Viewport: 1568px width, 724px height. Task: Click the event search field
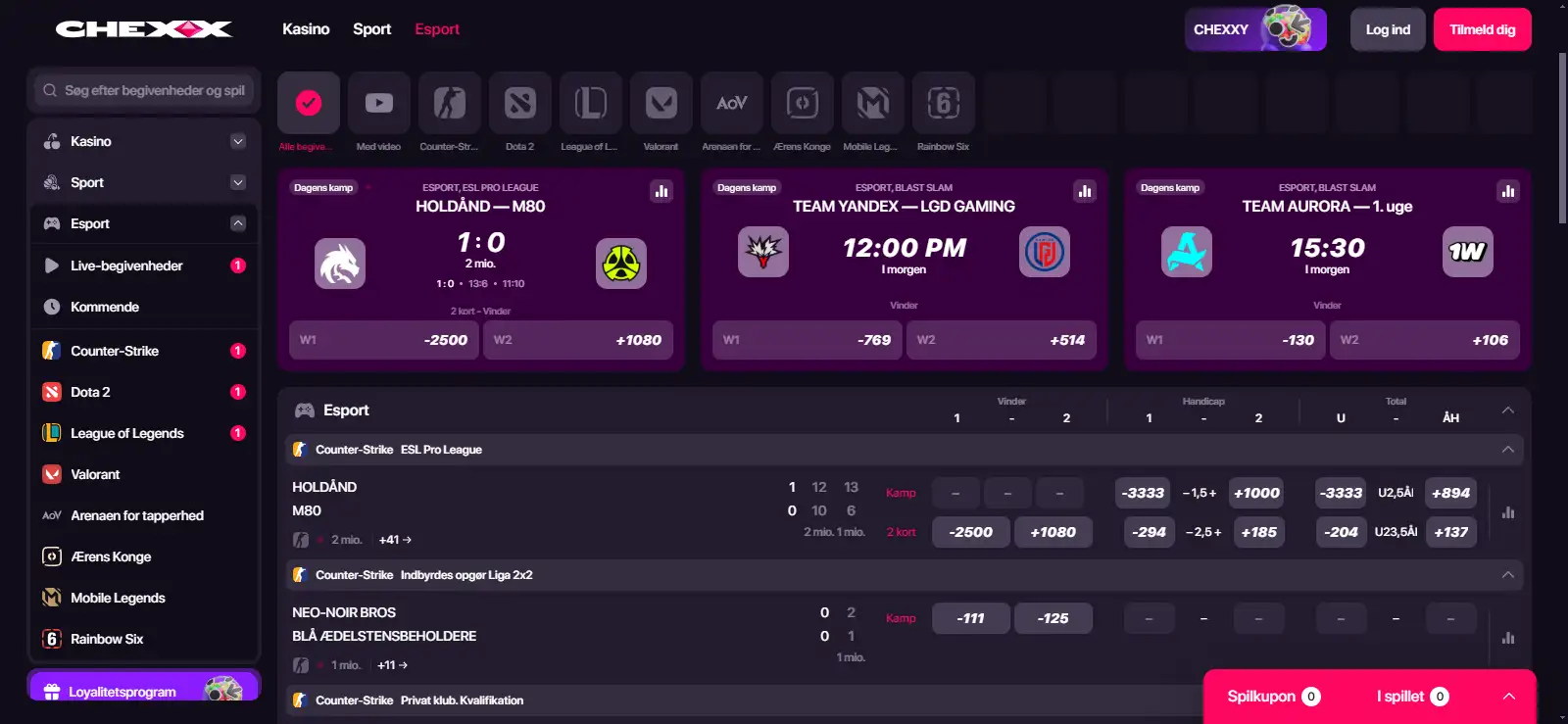pyautogui.click(x=144, y=90)
